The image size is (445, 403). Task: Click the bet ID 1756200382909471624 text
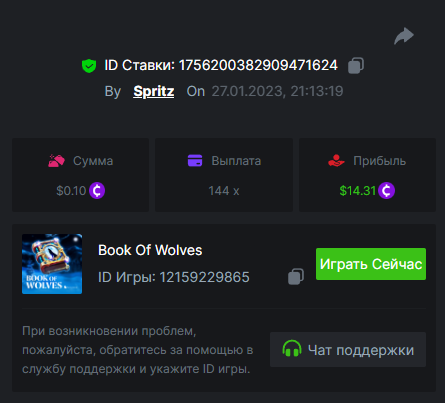tap(258, 65)
